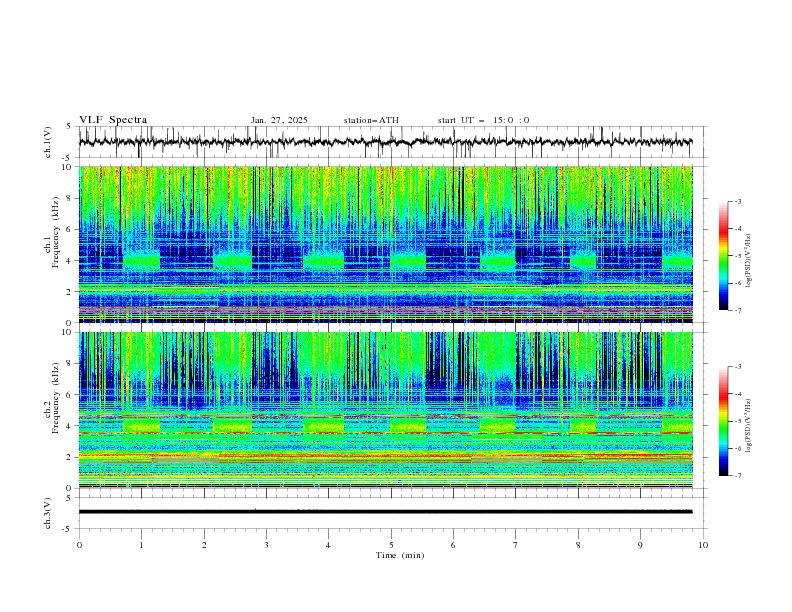Click the "2" kHz tick on ch.1 frequency axis
This screenshot has height=612, width=792.
[70, 292]
